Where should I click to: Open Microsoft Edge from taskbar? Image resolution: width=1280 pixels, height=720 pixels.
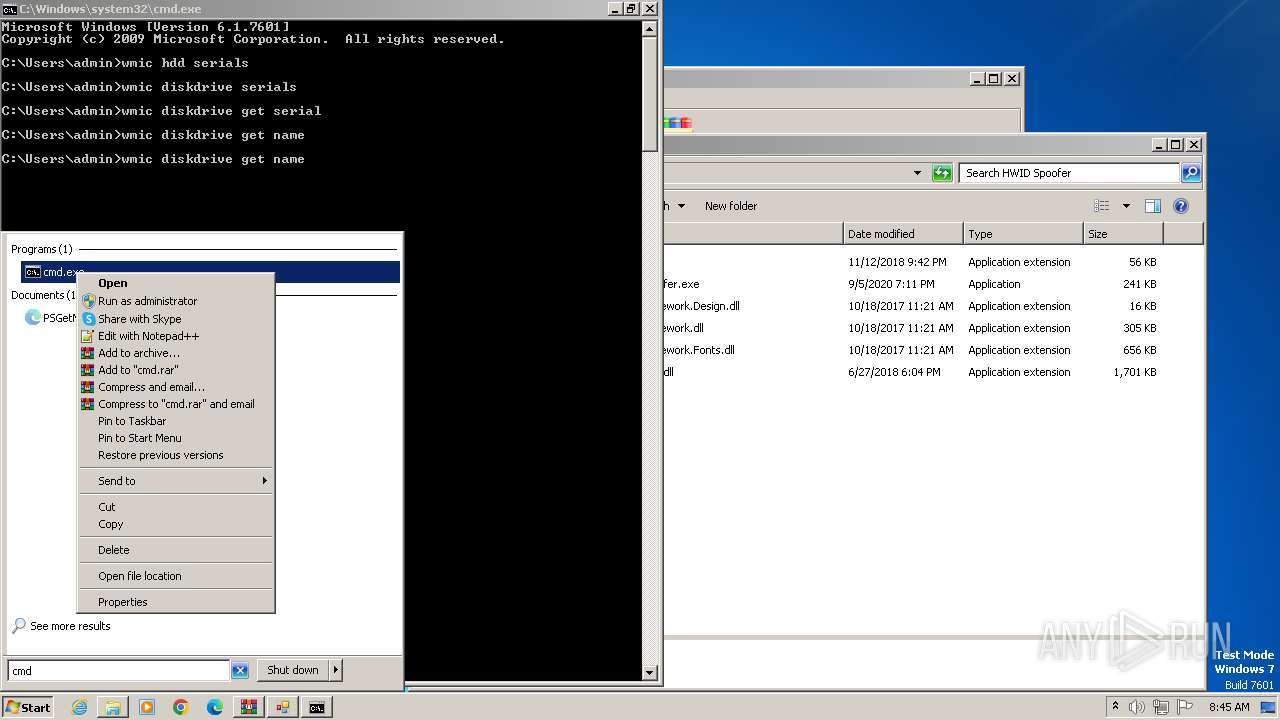click(215, 707)
